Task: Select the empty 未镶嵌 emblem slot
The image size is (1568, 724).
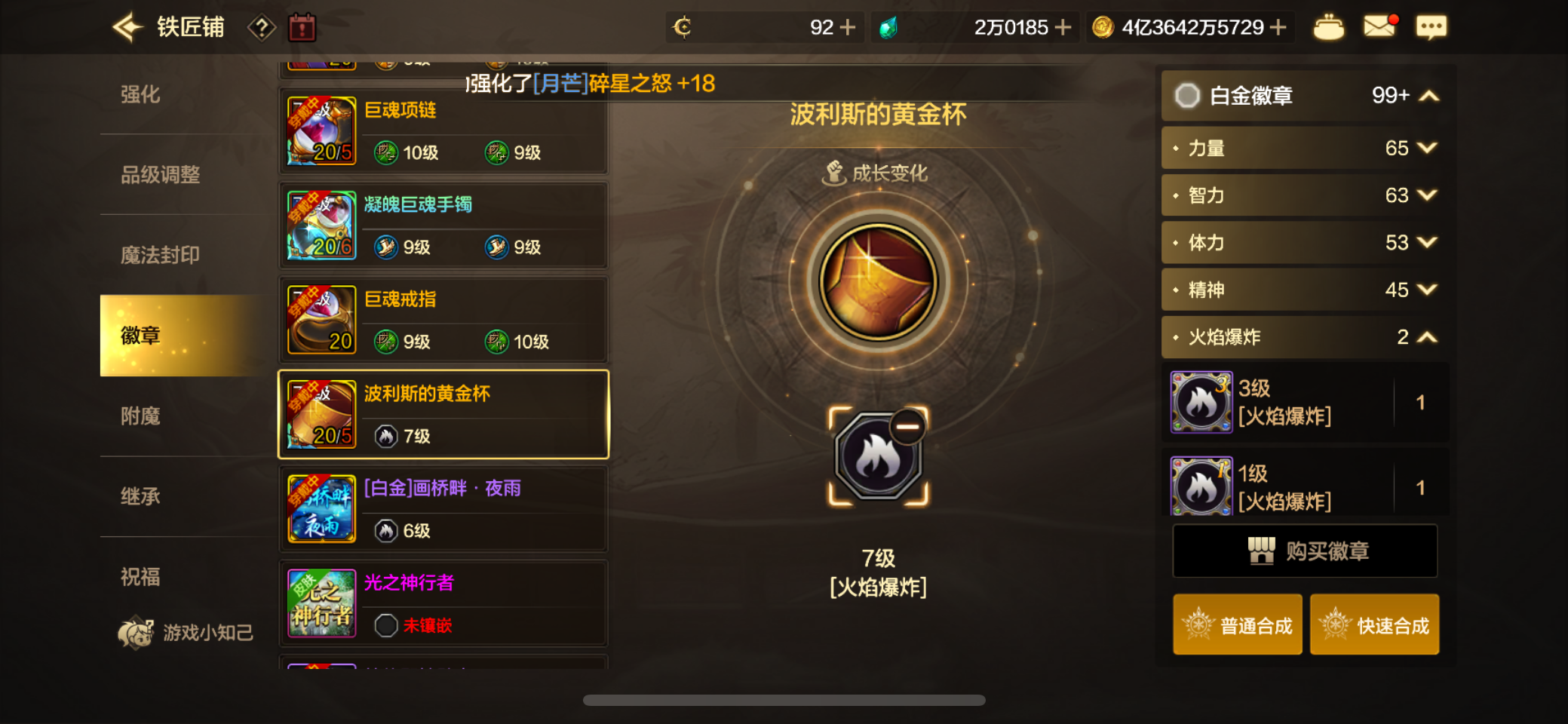Action: [386, 625]
